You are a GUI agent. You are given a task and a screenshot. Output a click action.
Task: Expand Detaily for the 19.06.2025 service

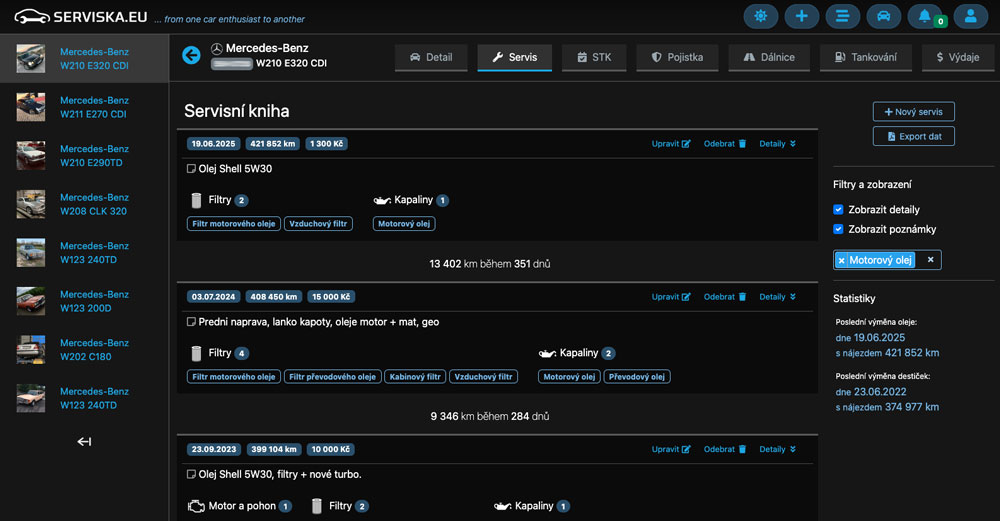click(777, 144)
